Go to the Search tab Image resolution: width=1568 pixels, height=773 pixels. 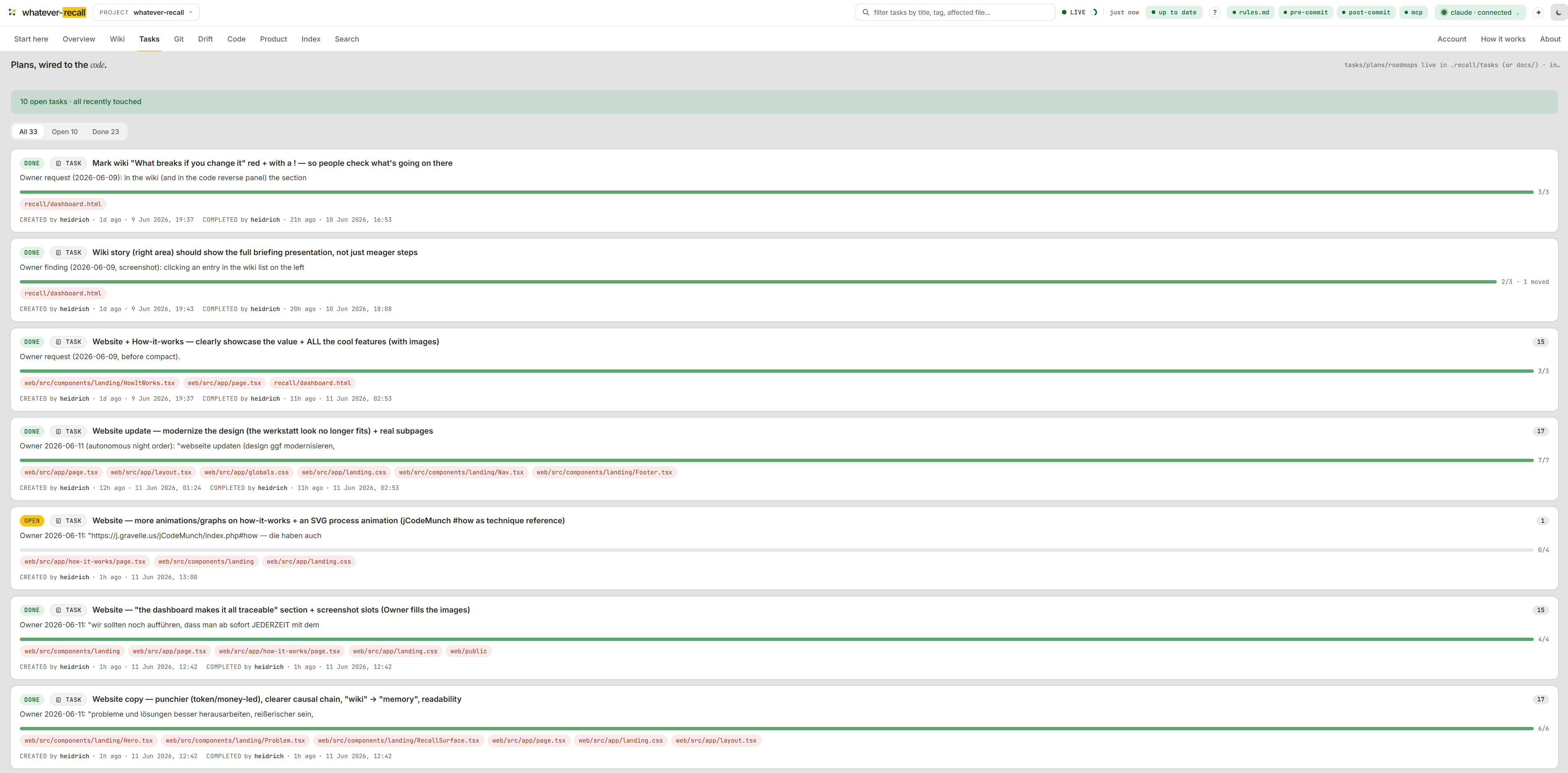346,39
